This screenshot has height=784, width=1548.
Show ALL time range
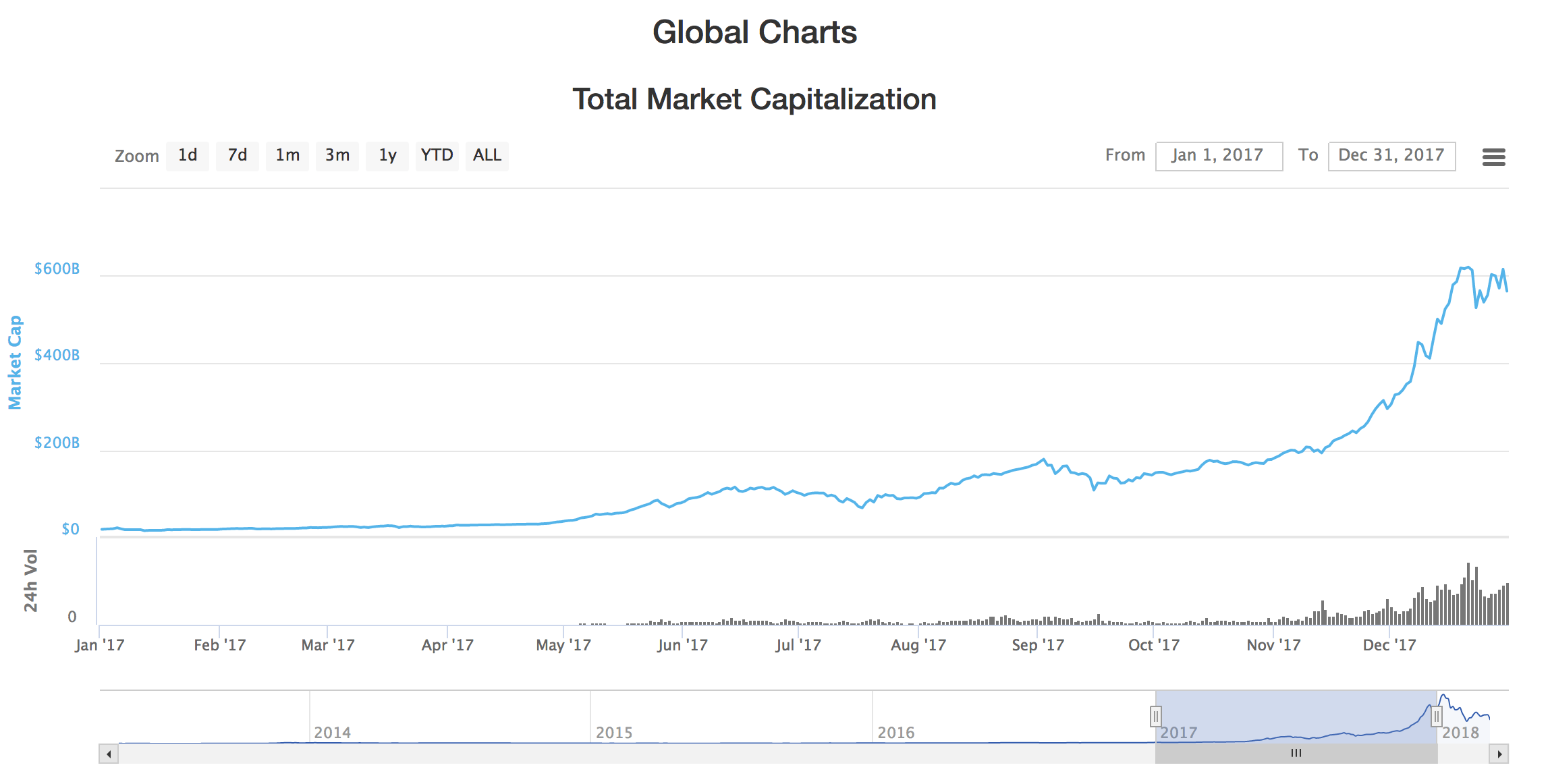click(487, 156)
